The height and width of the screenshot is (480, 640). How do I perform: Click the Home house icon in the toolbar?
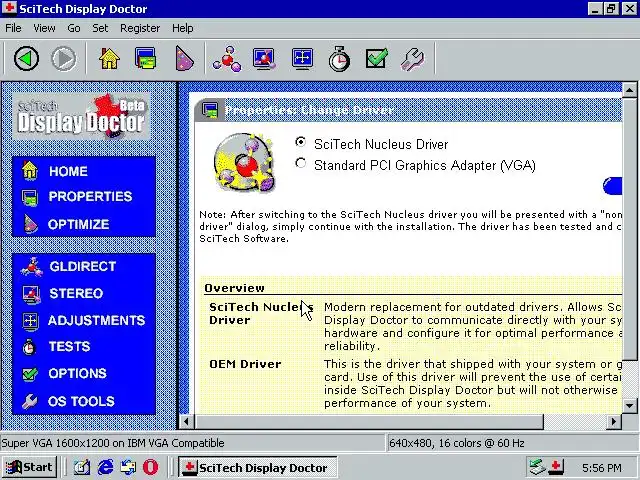click(x=109, y=58)
